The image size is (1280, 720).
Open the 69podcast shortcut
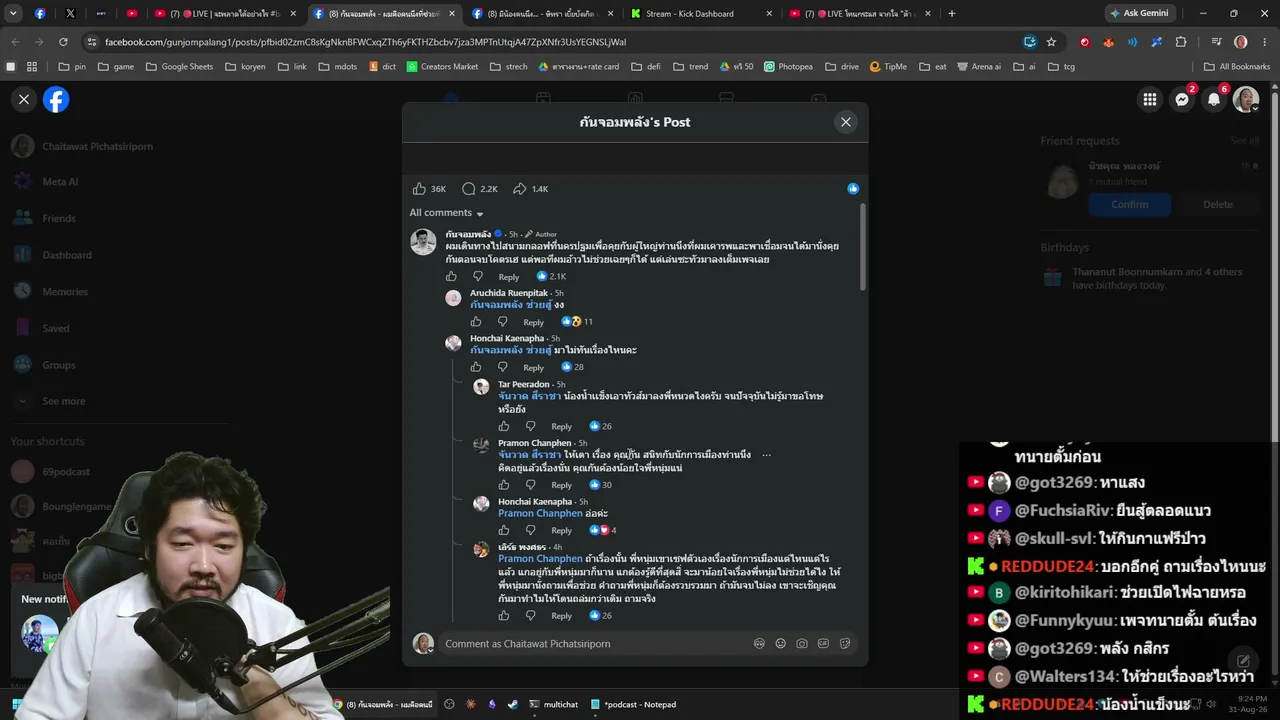(x=65, y=472)
